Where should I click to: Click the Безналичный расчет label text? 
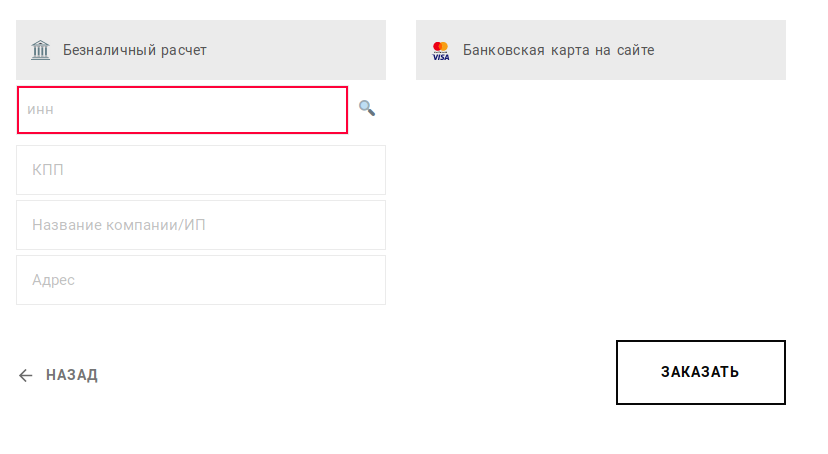(135, 50)
